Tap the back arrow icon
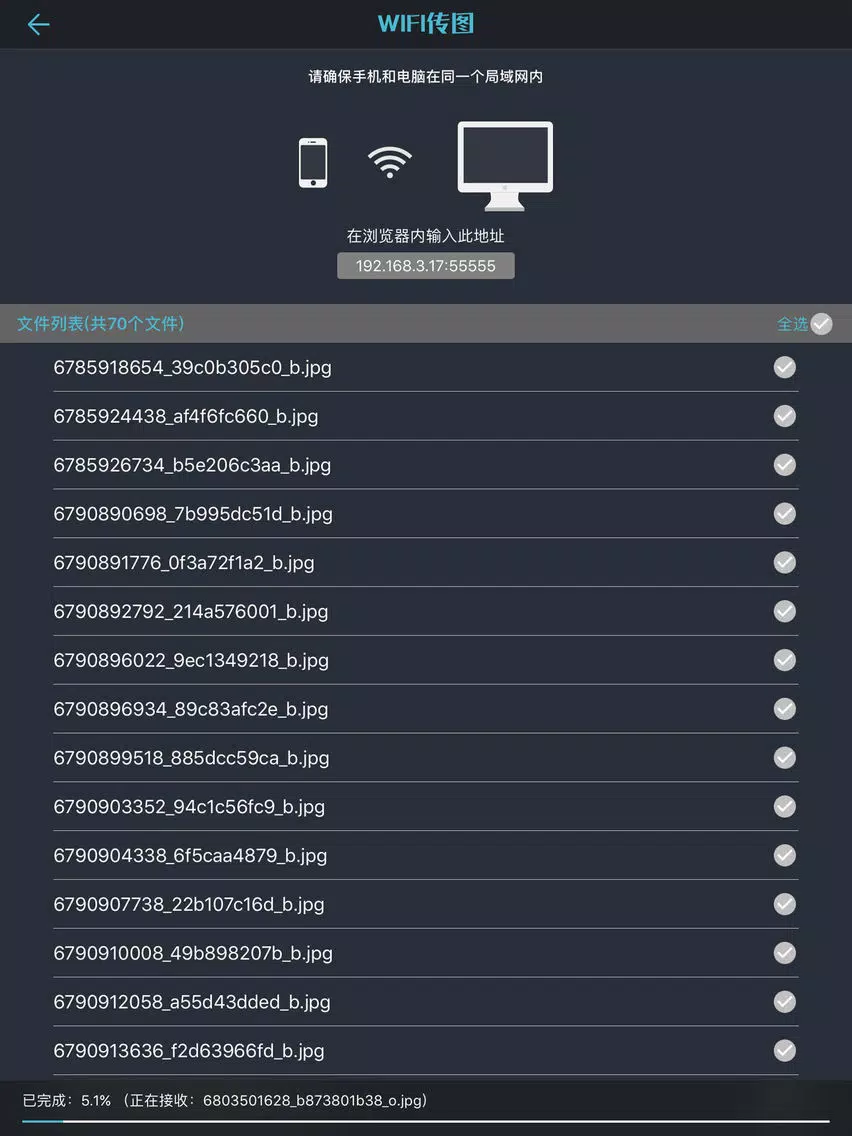This screenshot has width=852, height=1136. click(38, 25)
